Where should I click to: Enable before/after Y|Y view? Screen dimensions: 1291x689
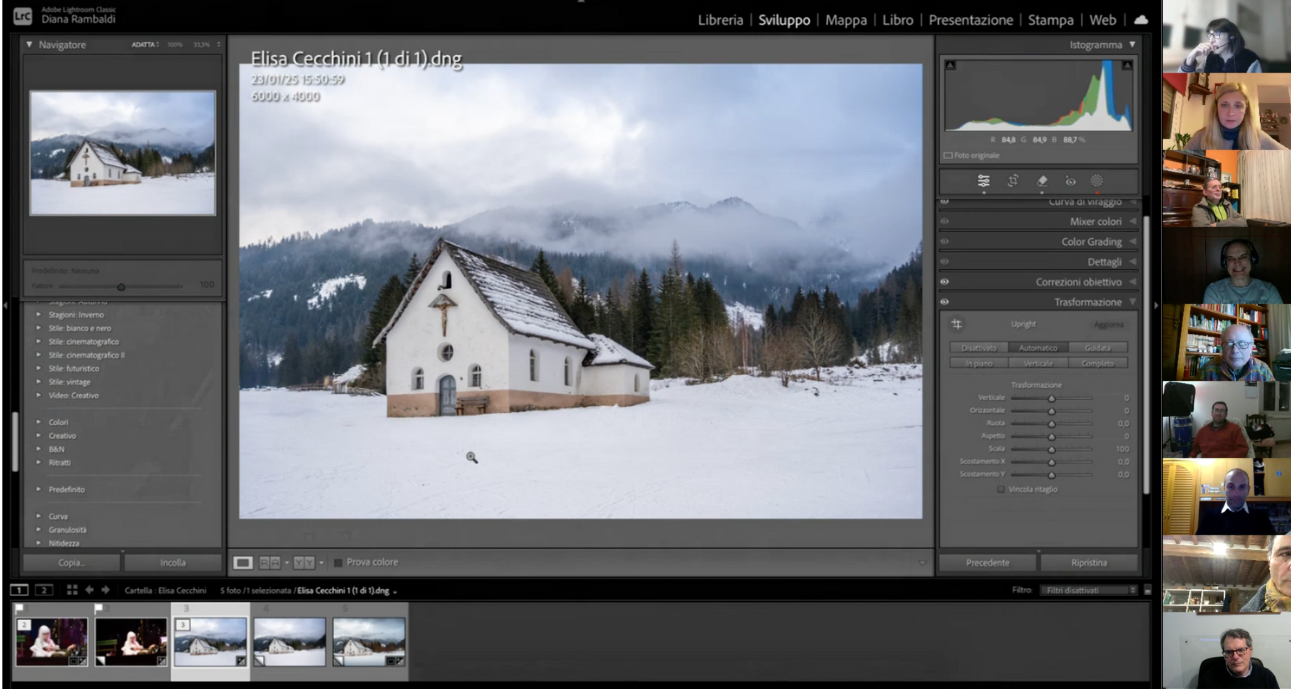[x=303, y=563]
